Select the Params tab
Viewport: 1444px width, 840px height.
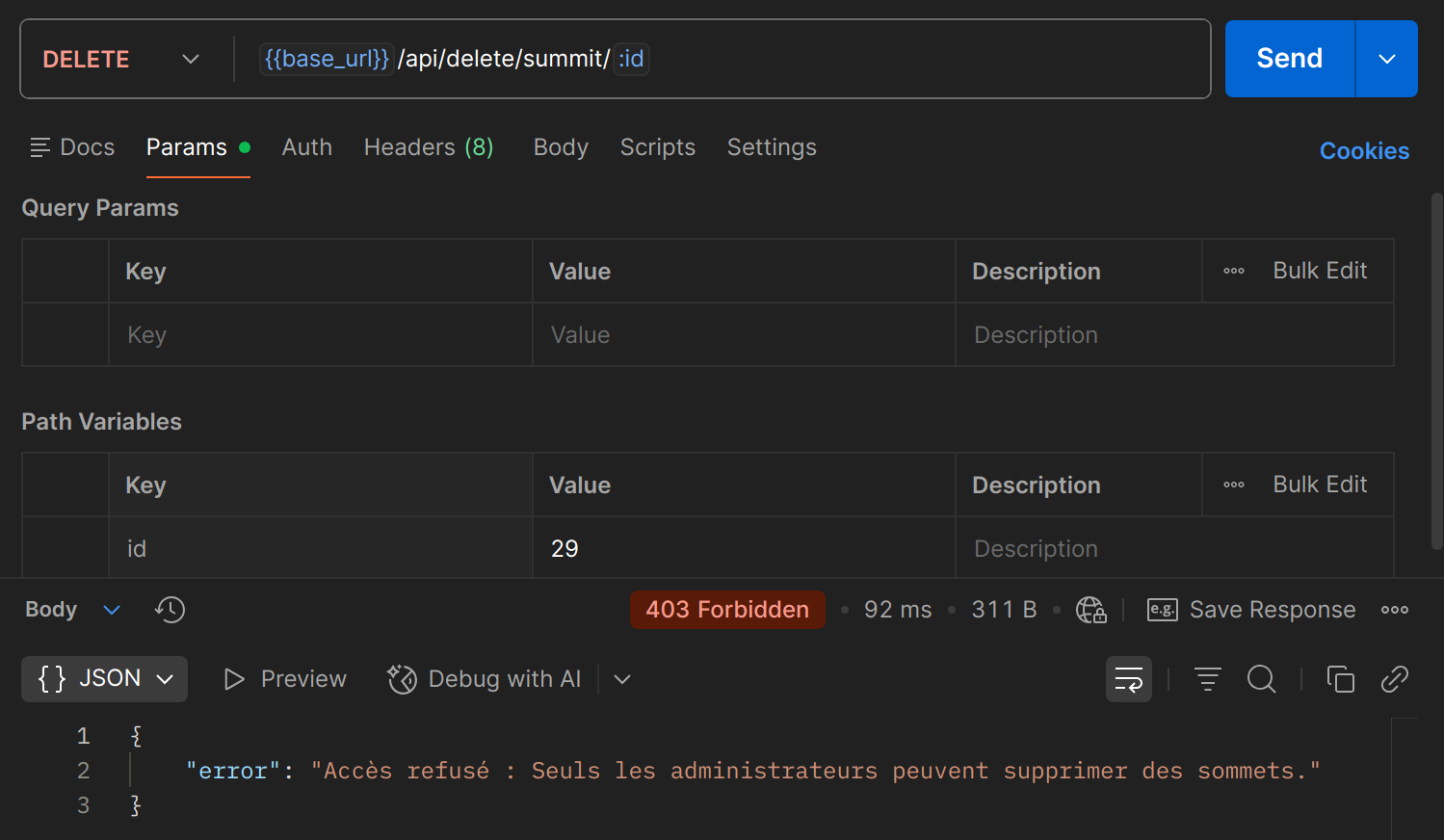(x=197, y=147)
